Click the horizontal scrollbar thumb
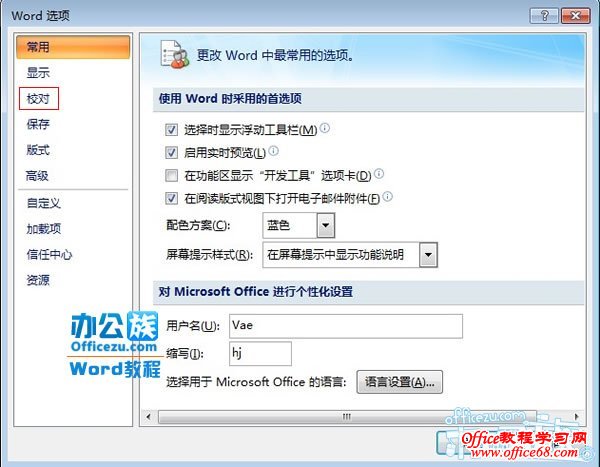Viewport: 600px width, 467px height. pos(347,416)
